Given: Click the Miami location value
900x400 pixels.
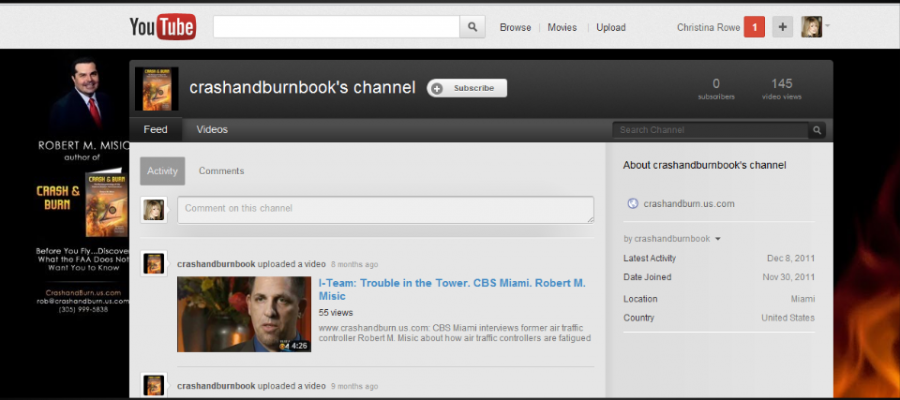Looking at the screenshot, I should click(x=802, y=299).
